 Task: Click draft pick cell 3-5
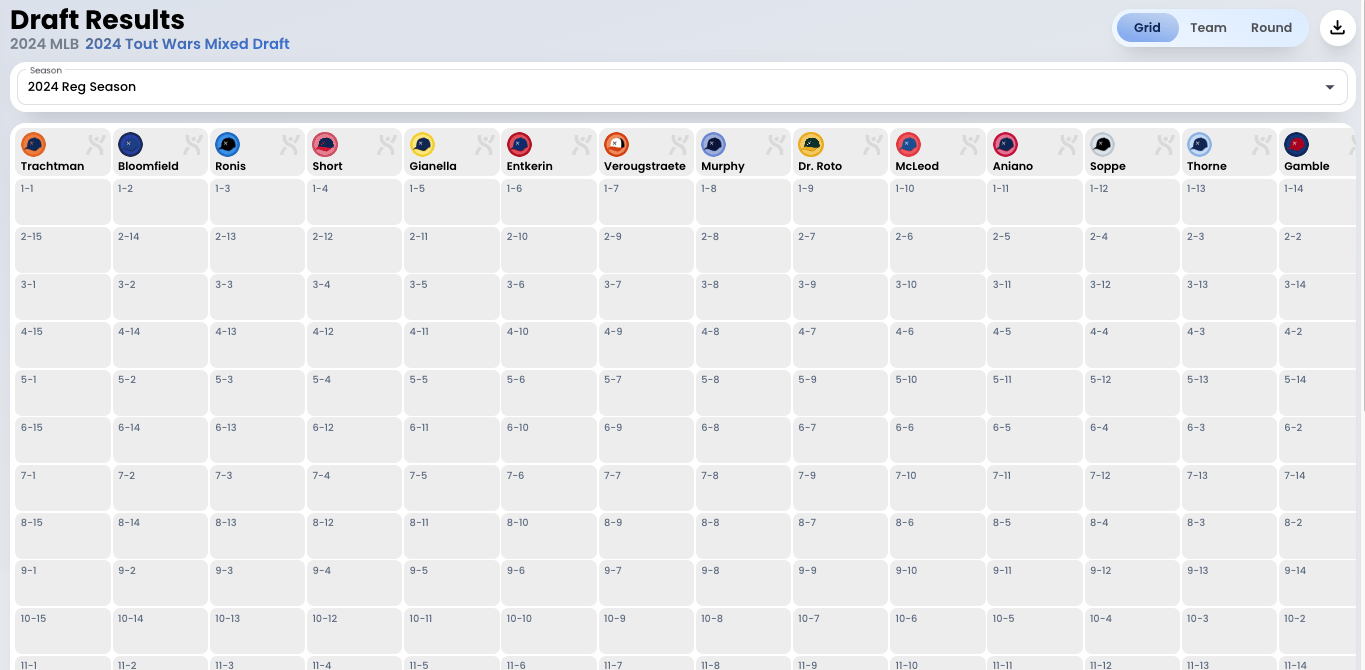451,296
